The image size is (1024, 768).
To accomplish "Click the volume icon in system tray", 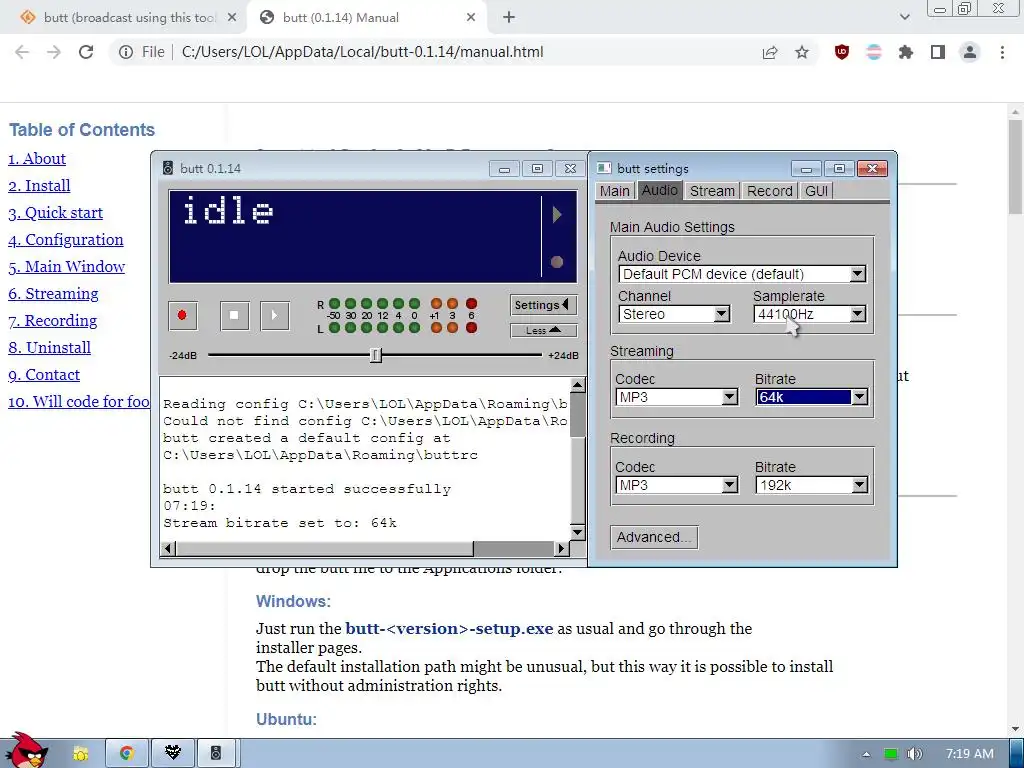I will [x=916, y=754].
